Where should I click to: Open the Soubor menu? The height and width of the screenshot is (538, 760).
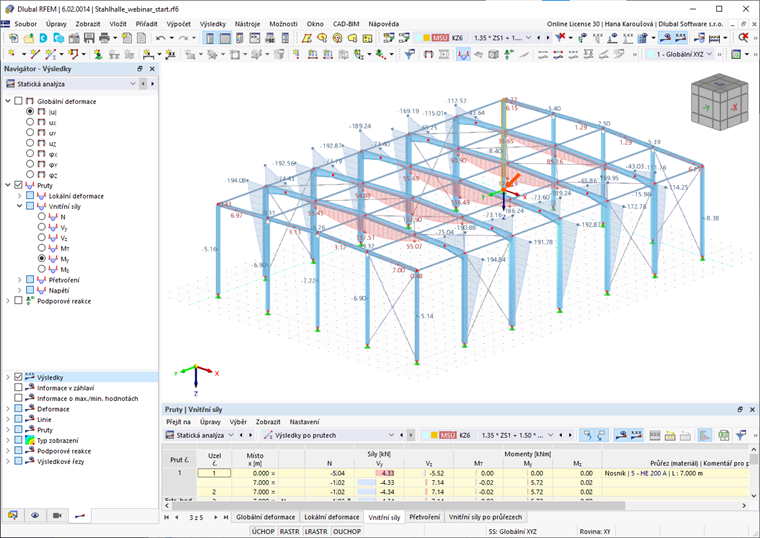tap(25, 24)
